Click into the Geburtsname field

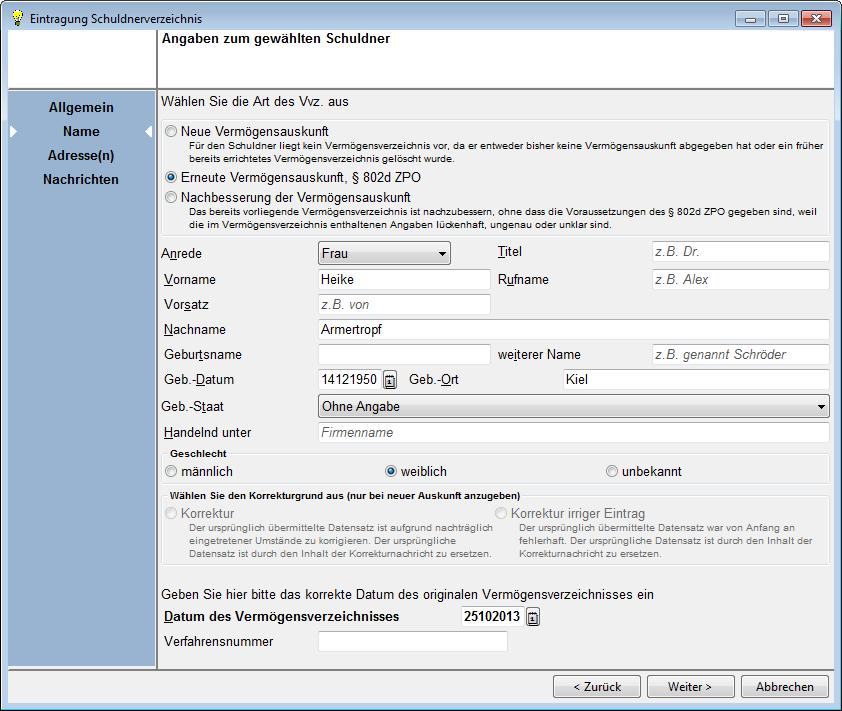coord(404,355)
